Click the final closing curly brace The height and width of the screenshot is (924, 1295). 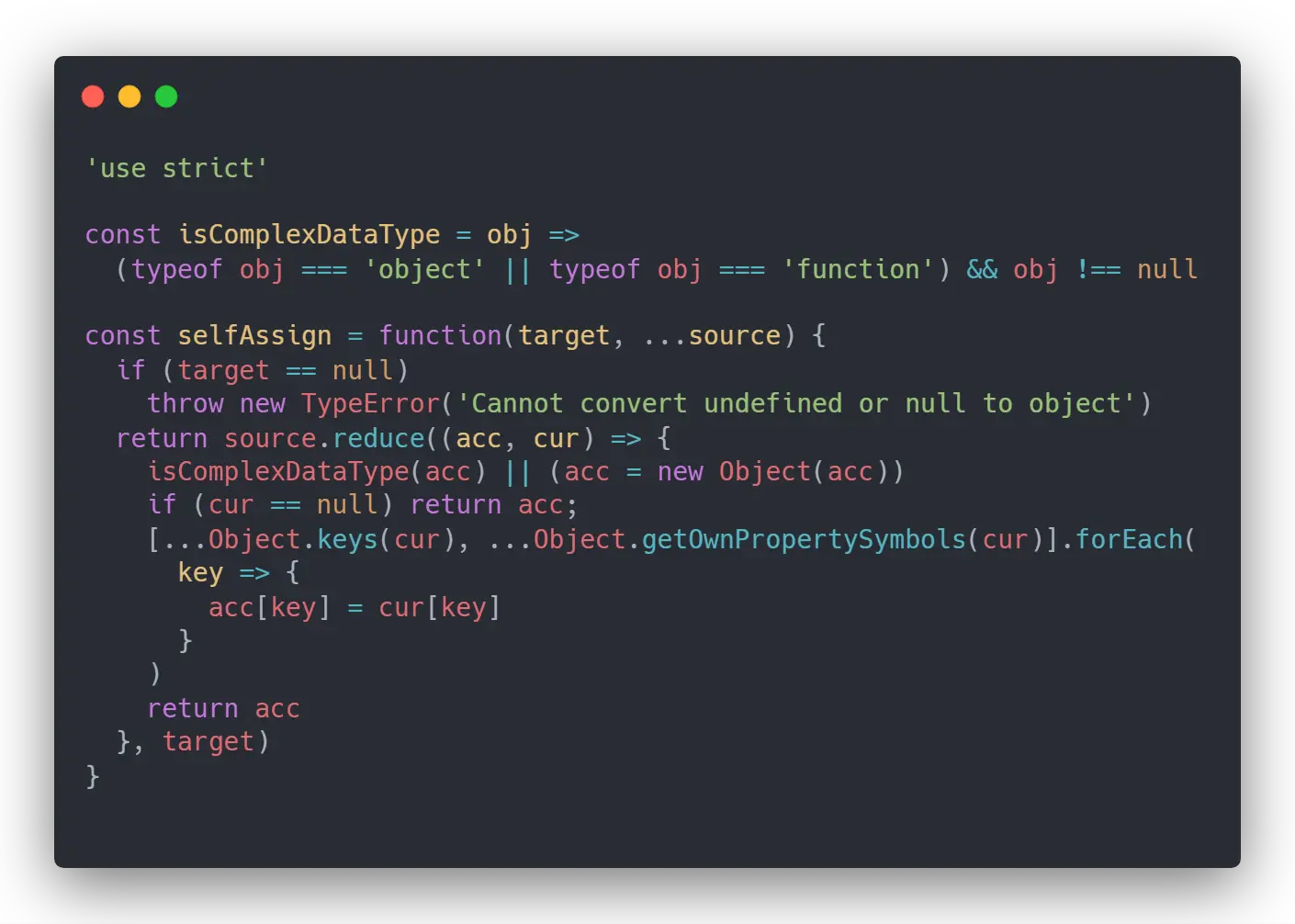coord(93,776)
